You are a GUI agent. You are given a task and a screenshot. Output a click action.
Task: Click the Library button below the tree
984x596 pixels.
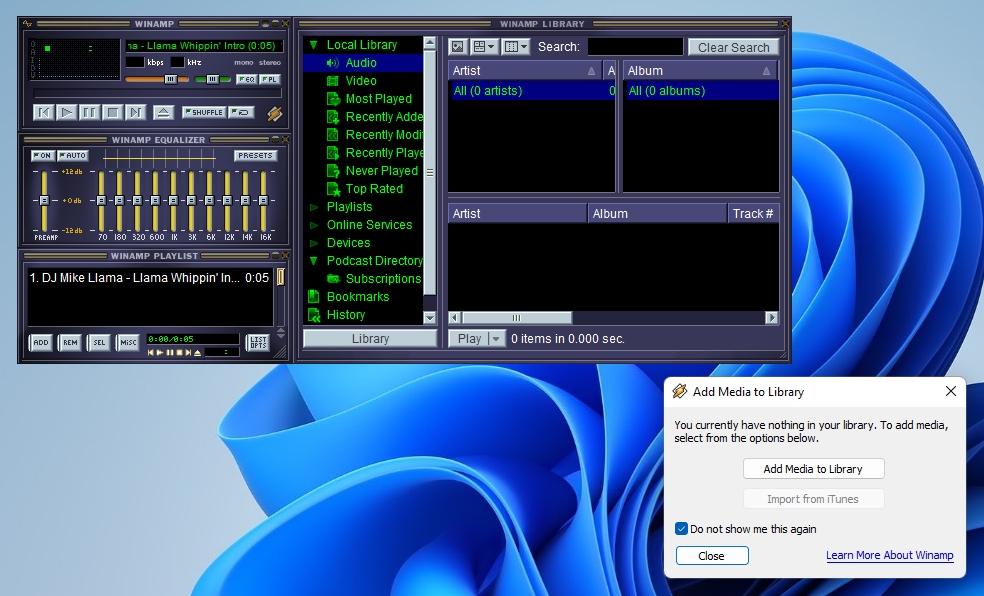pos(370,339)
